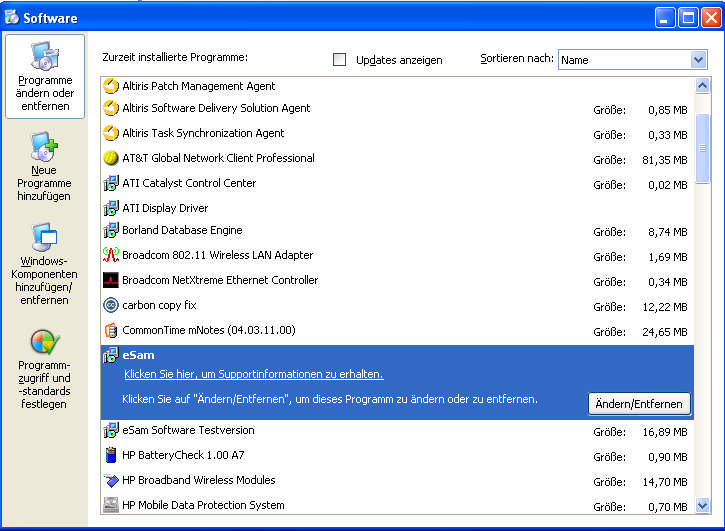Click the 24,65 MB size value
725x531 pixels.
tap(664, 332)
